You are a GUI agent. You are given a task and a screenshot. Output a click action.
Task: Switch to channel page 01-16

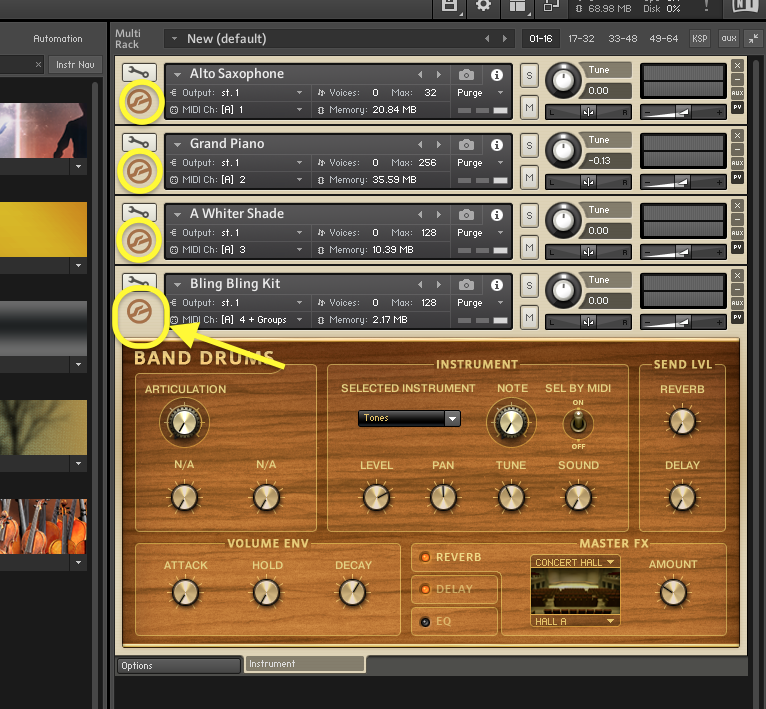[541, 39]
